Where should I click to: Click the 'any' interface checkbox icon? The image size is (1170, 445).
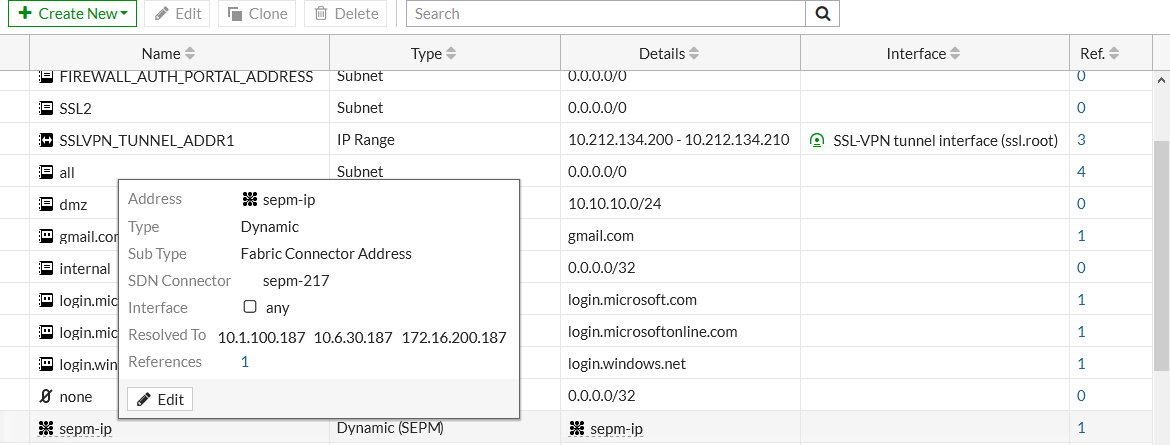250,308
